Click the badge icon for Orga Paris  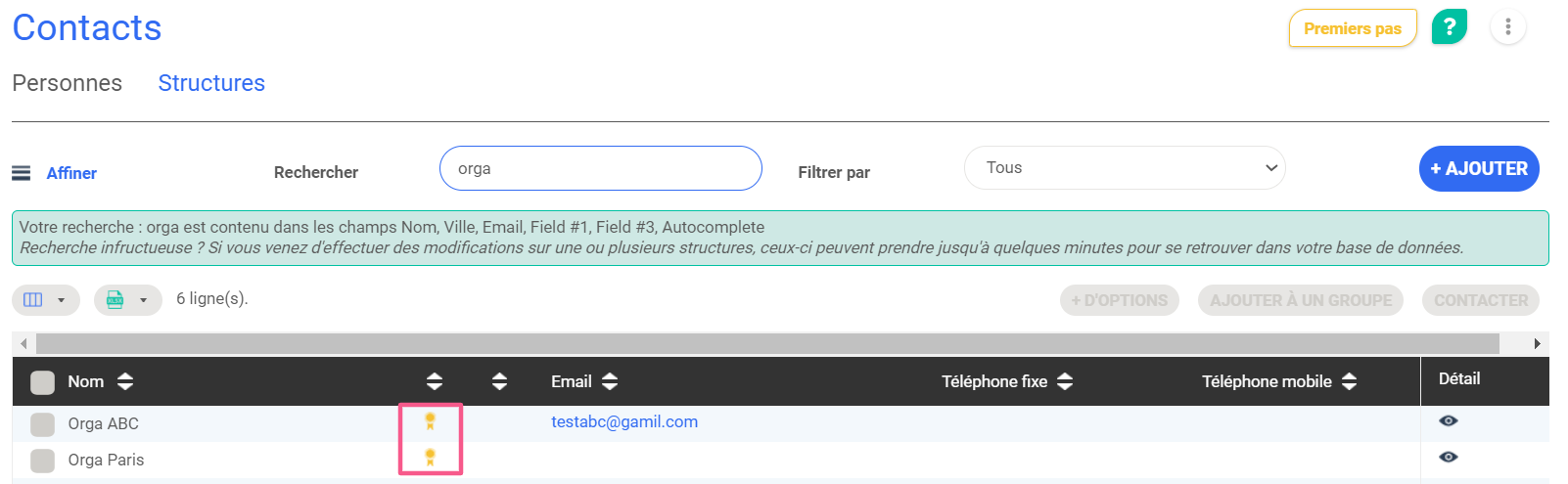[430, 458]
